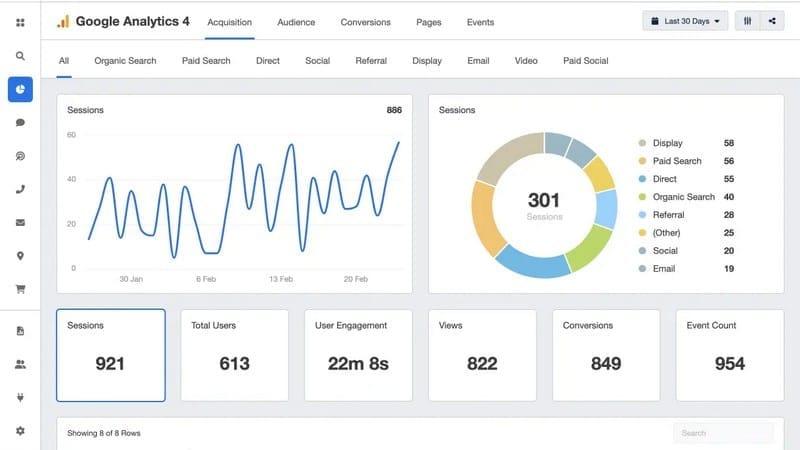Filter by Organic Search channel
Screen dimensions: 800x450
click(125, 61)
